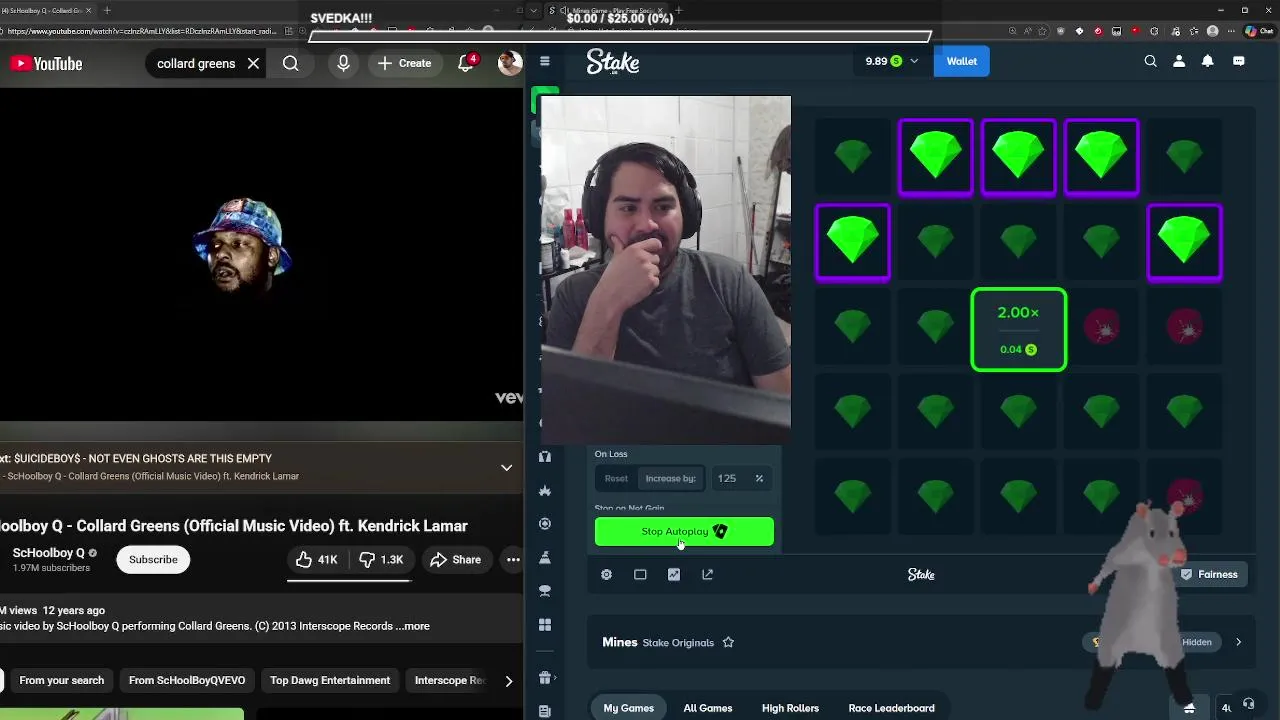The height and width of the screenshot is (720, 1280).
Task: Click the Fairness button
Action: (x=1209, y=574)
